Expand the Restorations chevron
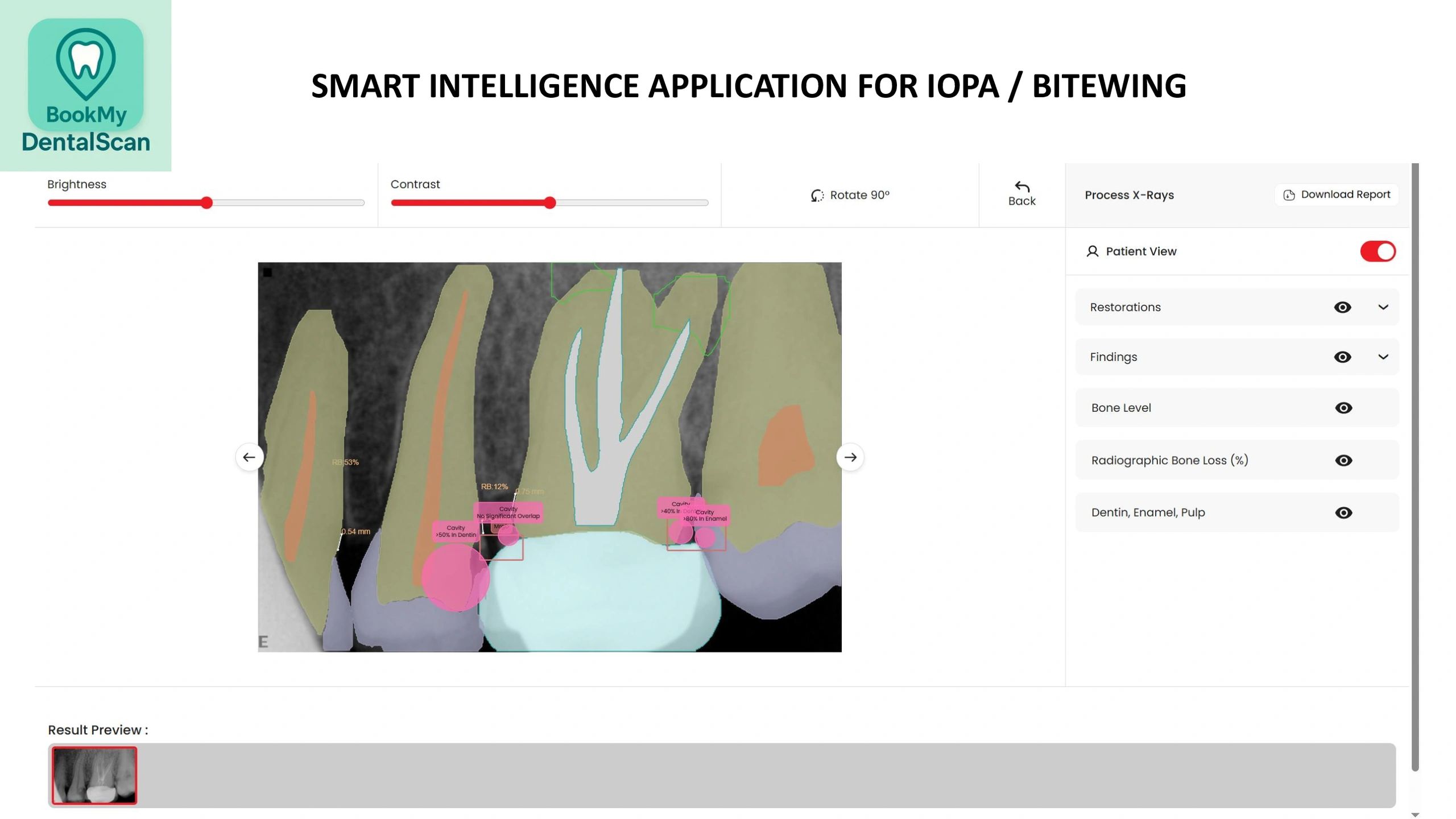 (1383, 307)
